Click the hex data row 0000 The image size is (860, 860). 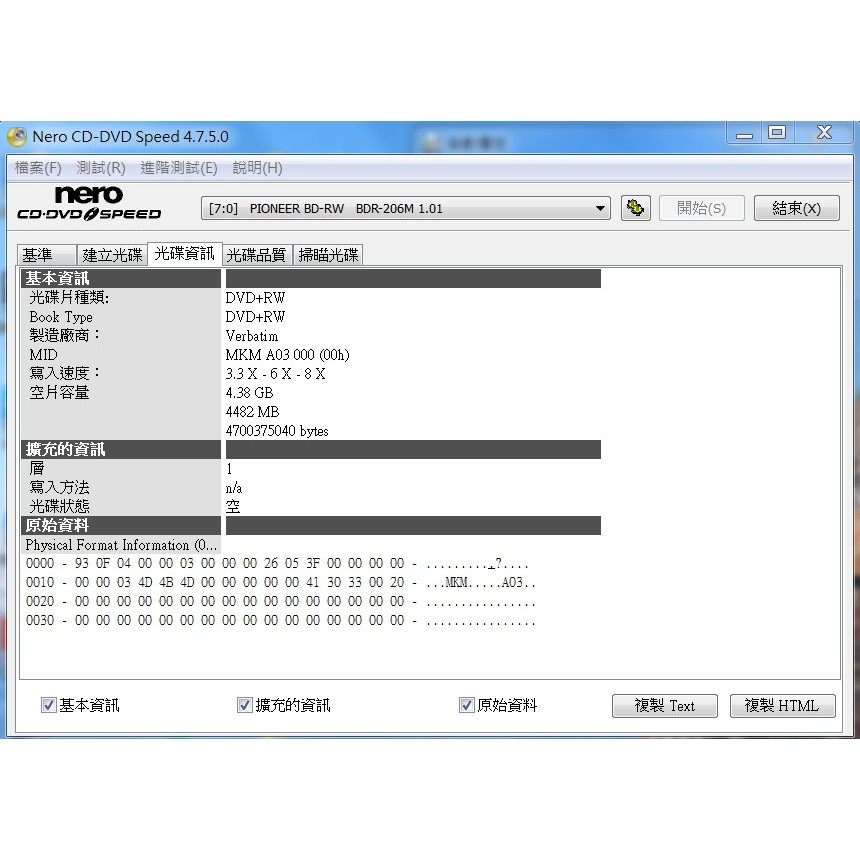(x=277, y=564)
